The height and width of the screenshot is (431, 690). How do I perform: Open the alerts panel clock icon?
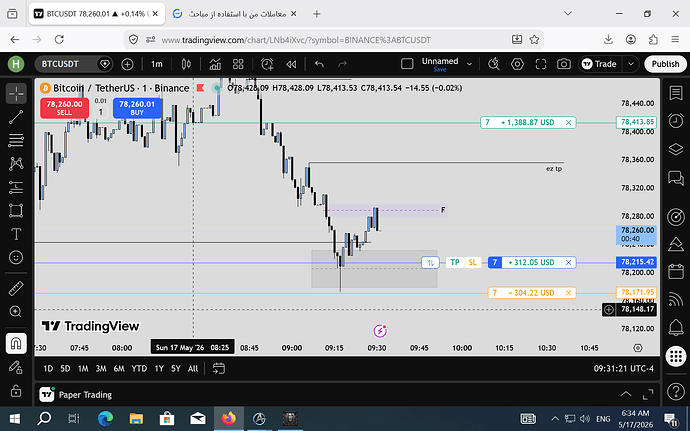click(675, 121)
